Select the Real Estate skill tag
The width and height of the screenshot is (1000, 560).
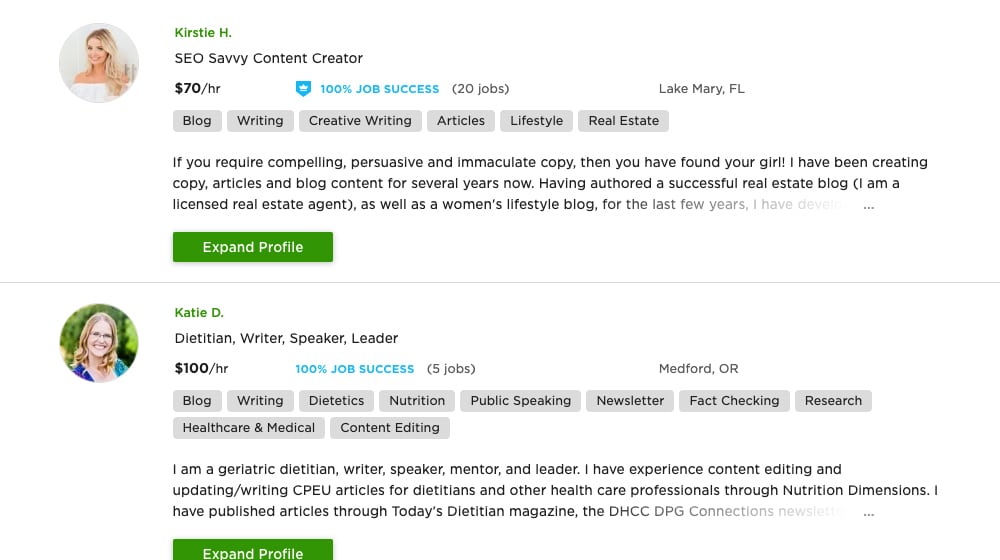tap(623, 121)
